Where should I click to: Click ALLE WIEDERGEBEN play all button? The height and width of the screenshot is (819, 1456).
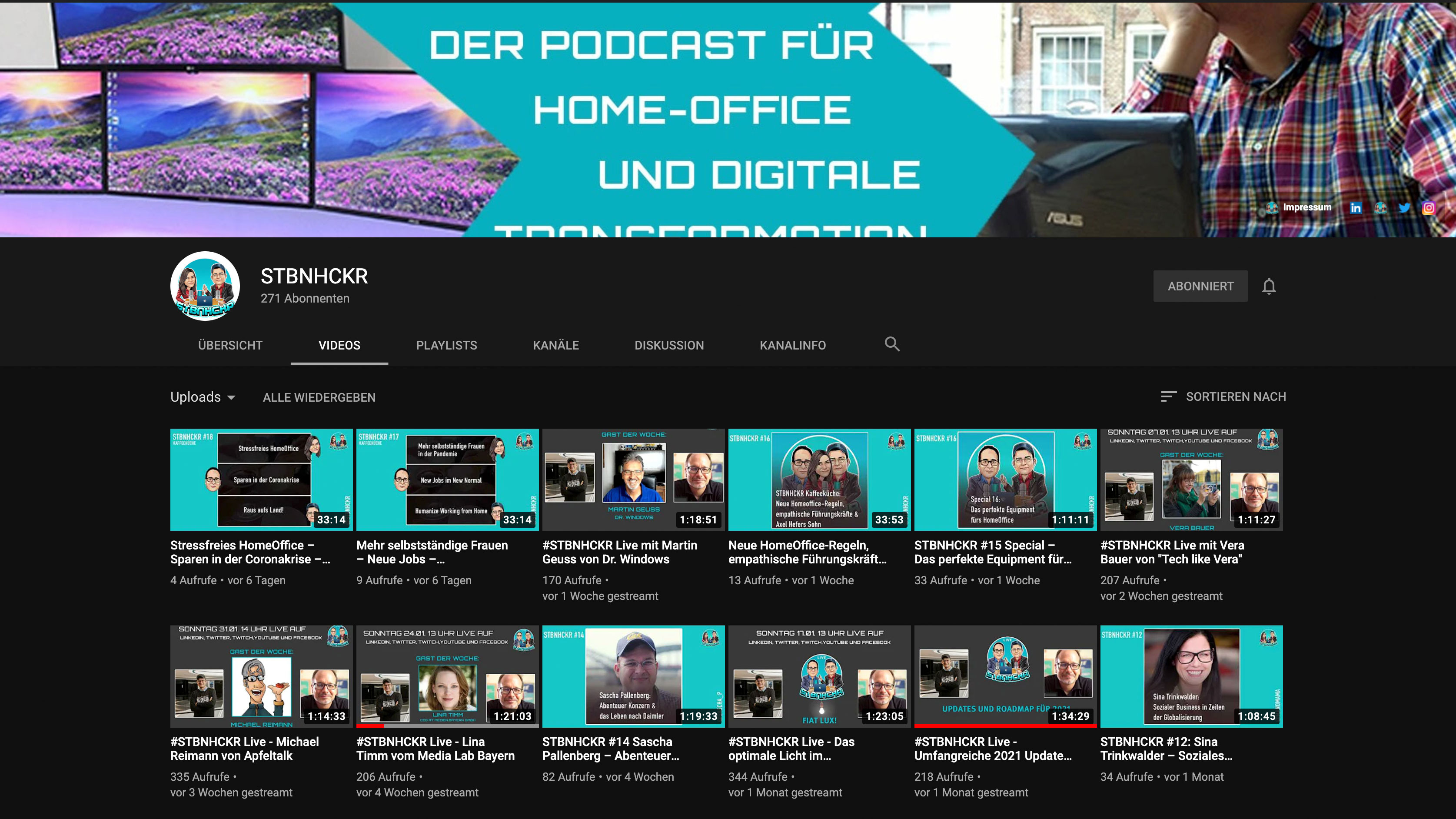[319, 397]
